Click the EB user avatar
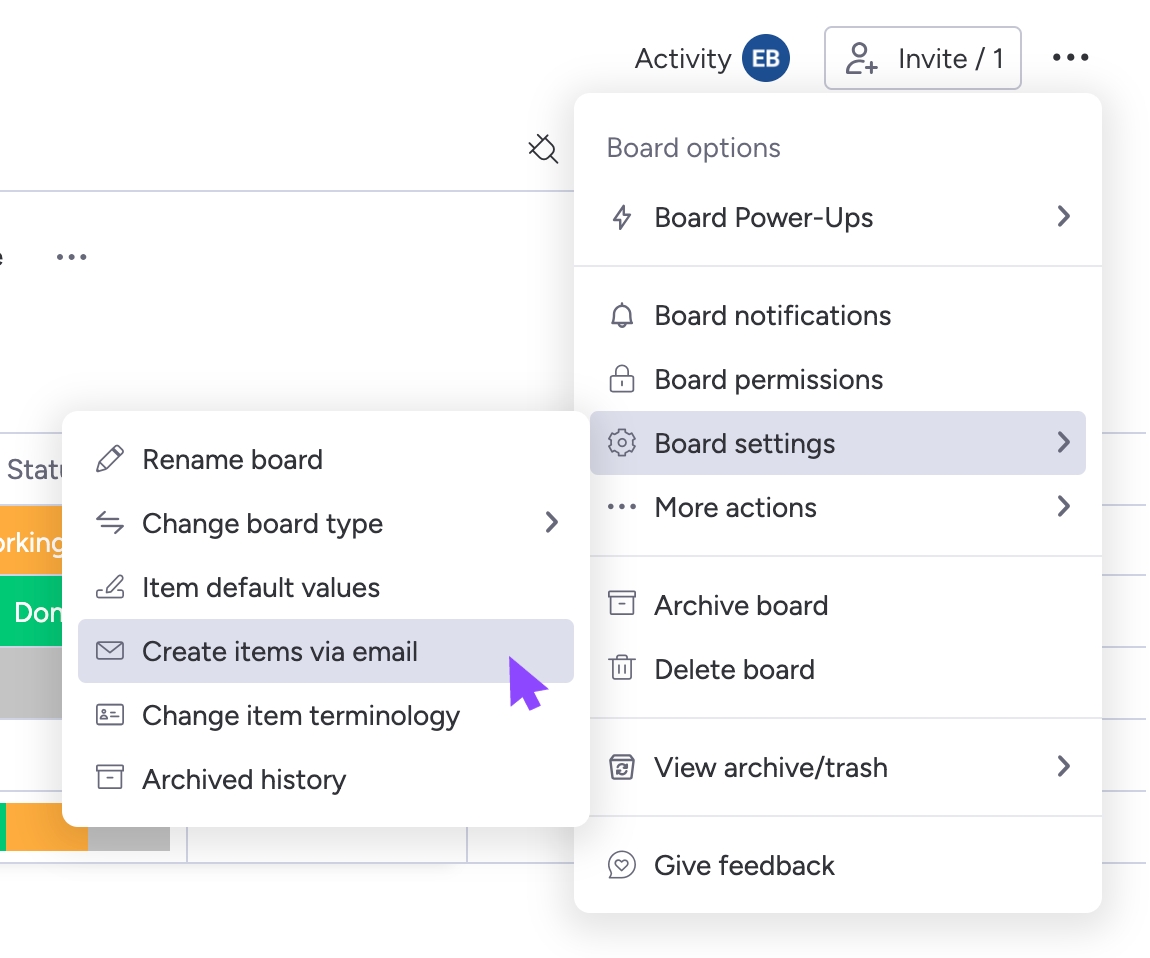The height and width of the screenshot is (958, 1150). tap(766, 57)
